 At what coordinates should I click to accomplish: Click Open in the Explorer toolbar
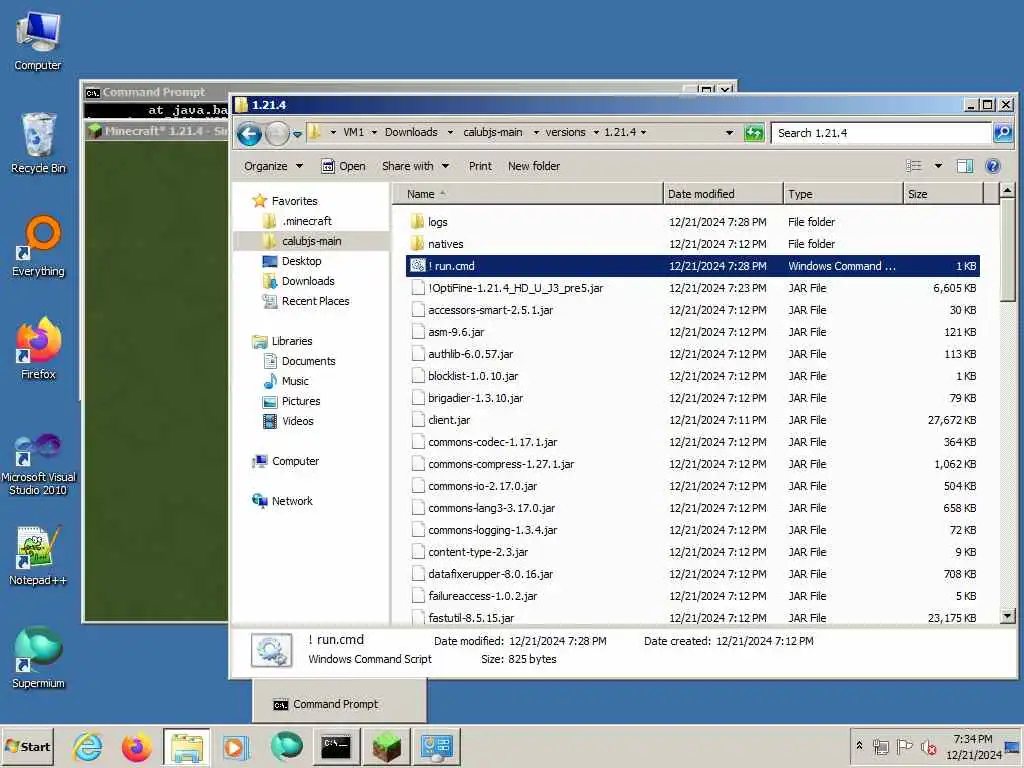coord(343,166)
